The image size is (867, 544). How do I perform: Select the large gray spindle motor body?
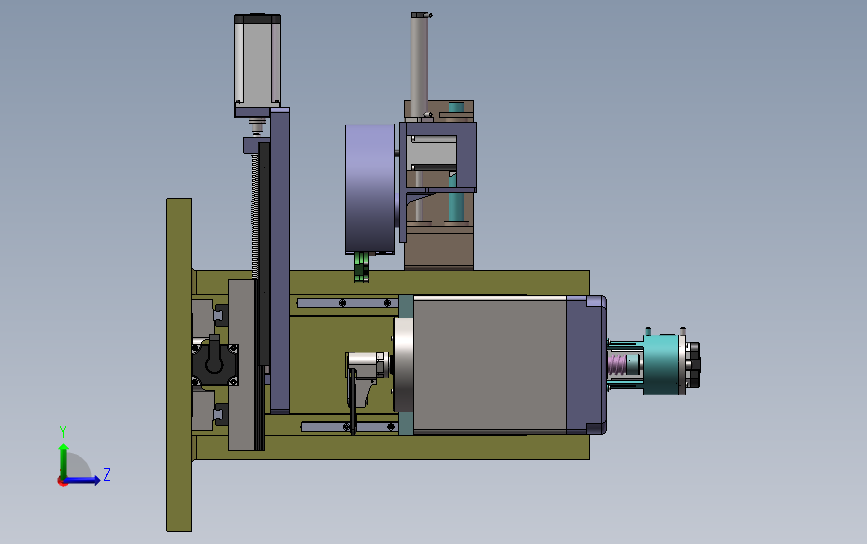pos(489,365)
